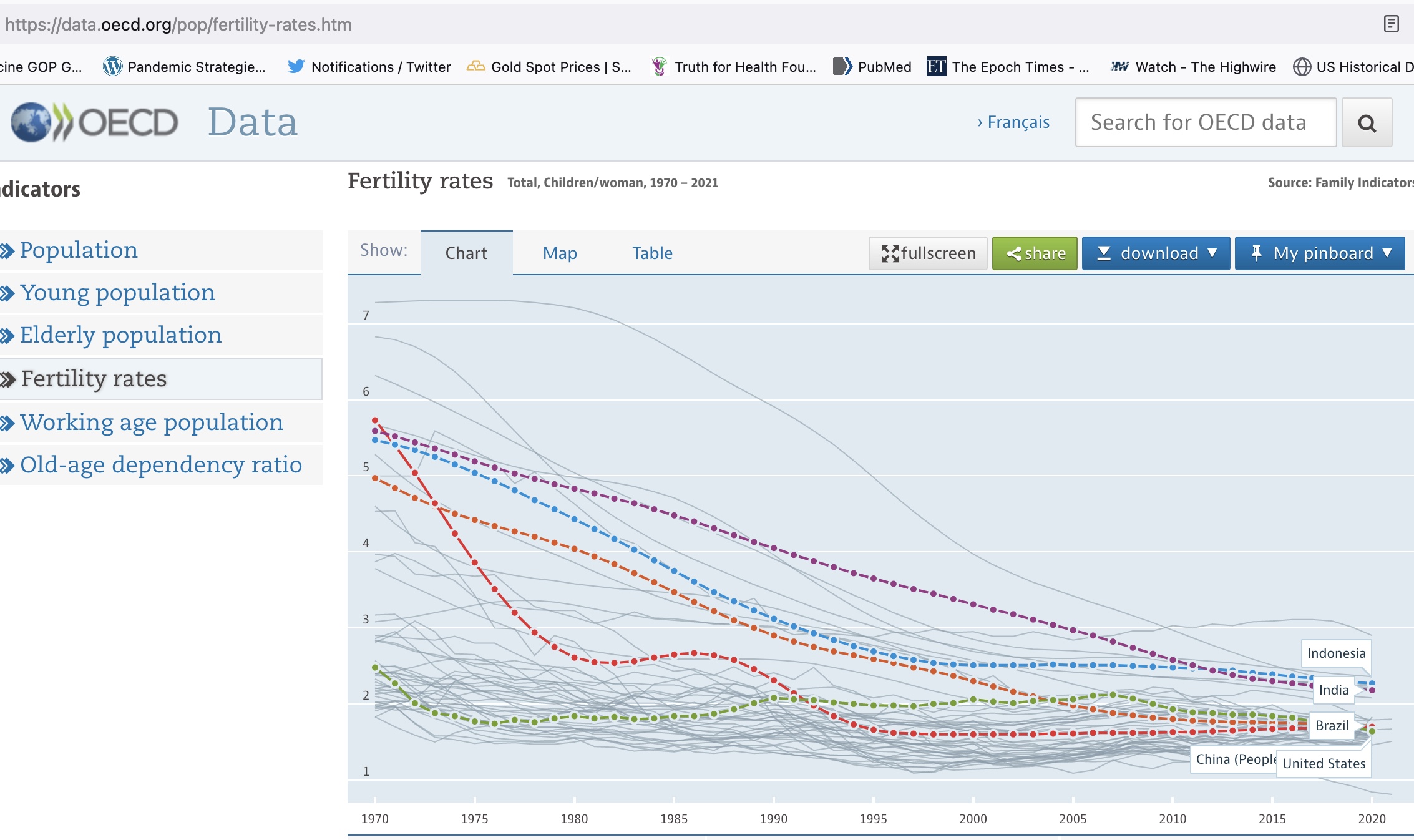Screen dimensions: 1414x840
Task: Click the fullscreen button
Action: click(x=928, y=253)
